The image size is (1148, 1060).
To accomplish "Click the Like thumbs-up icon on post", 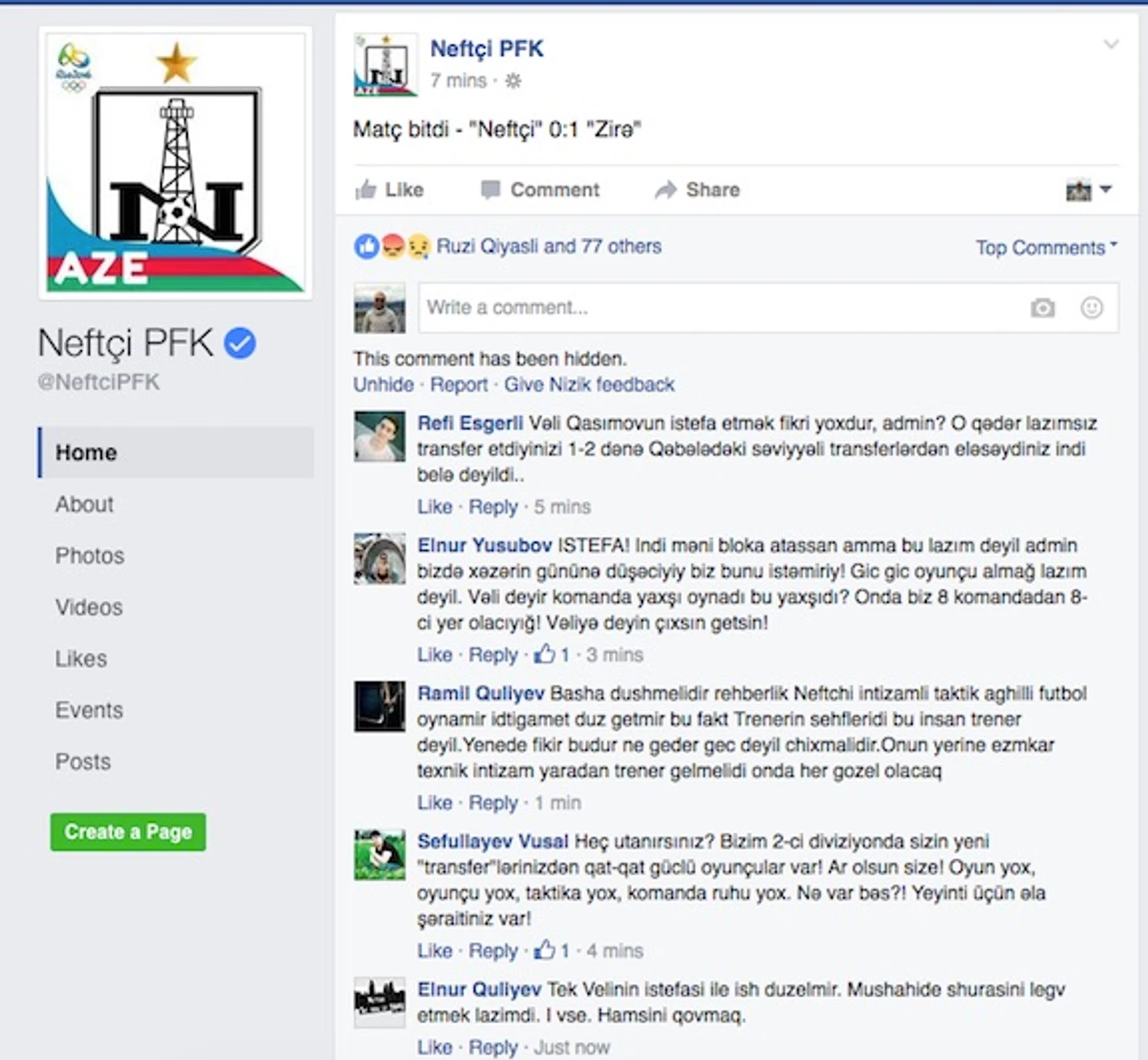I will (x=366, y=190).
